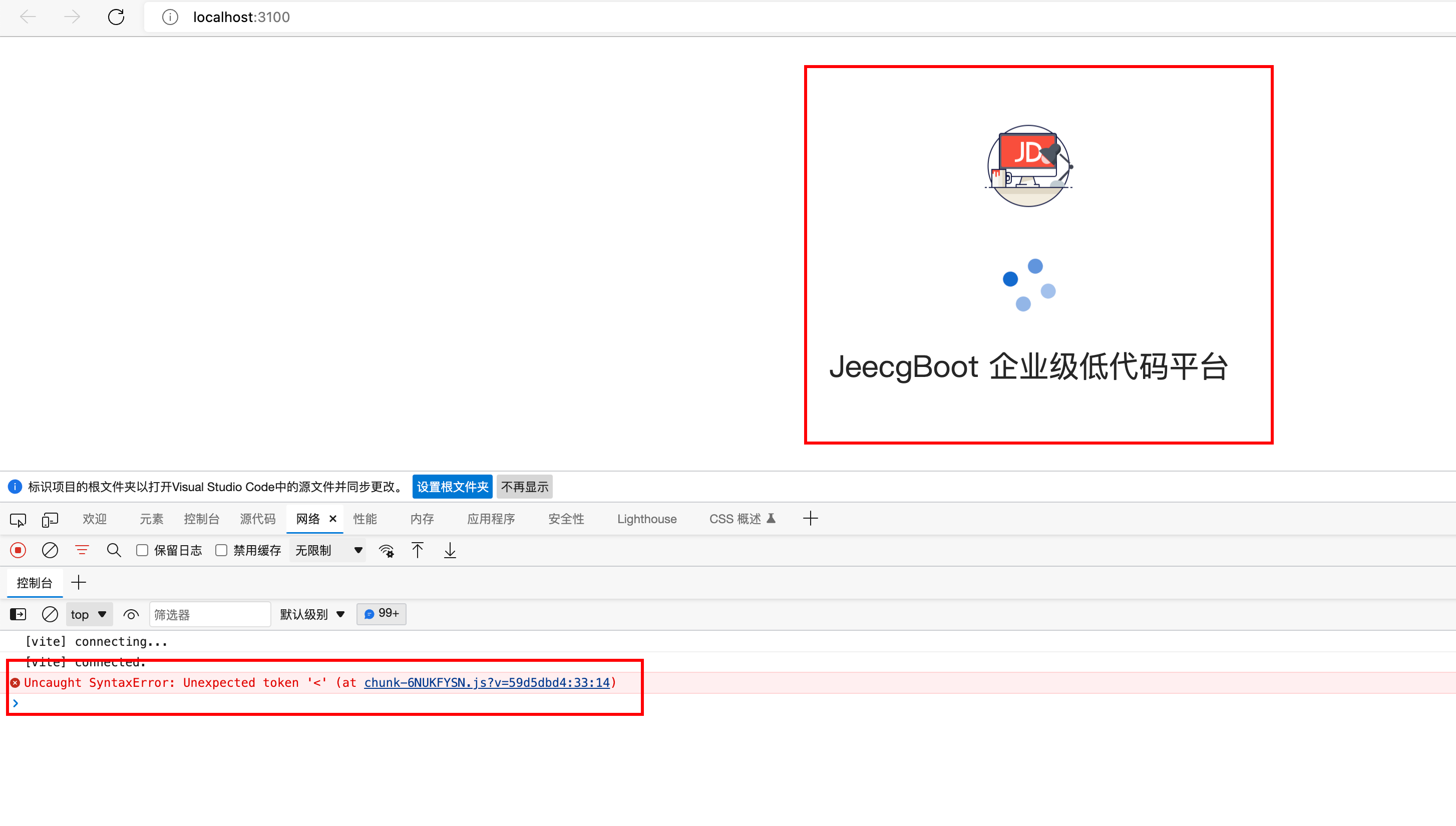Stop recording network log
This screenshot has height=826, width=1456.
coord(18,550)
